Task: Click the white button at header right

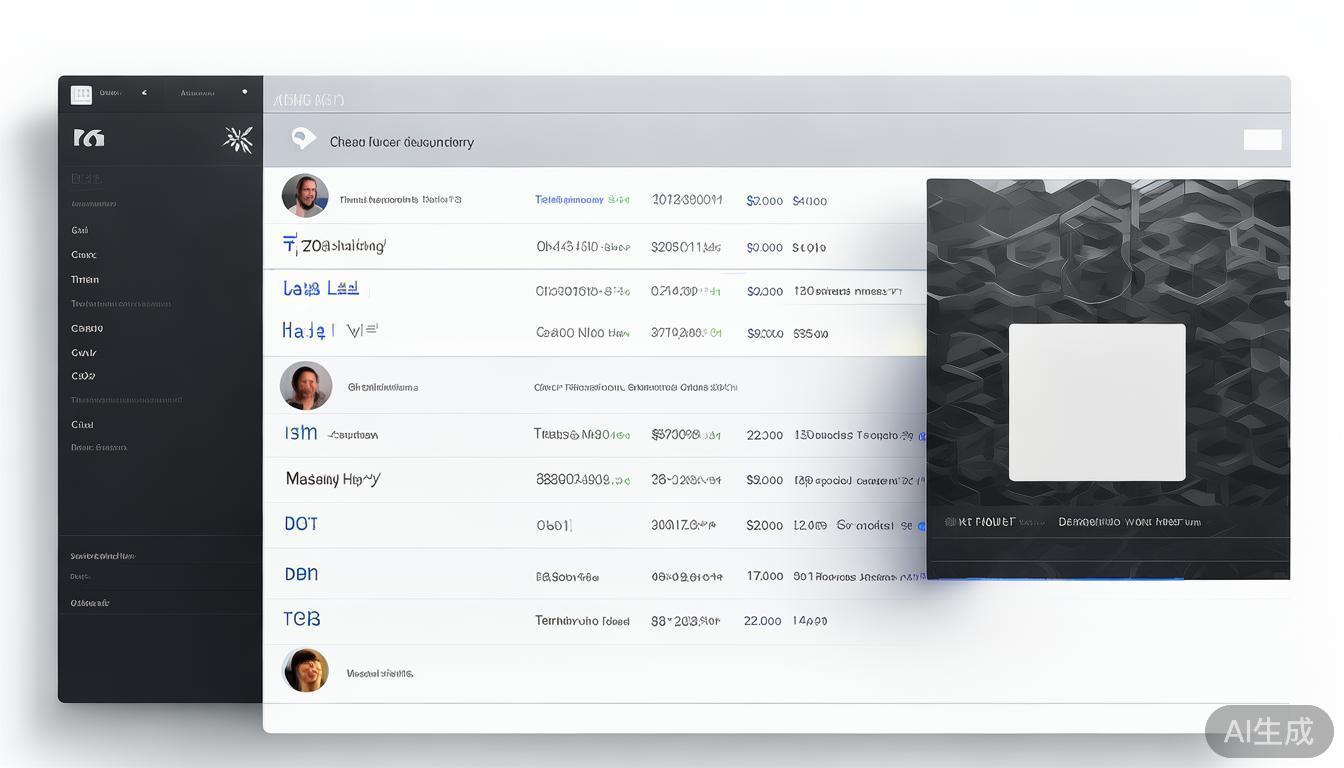Action: pyautogui.click(x=1262, y=140)
